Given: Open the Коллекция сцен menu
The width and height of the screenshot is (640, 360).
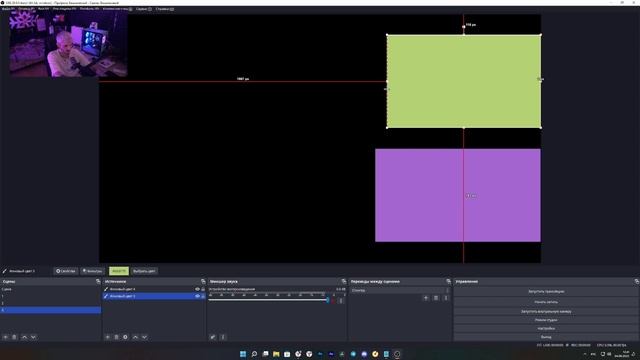Looking at the screenshot, I should click(117, 9).
